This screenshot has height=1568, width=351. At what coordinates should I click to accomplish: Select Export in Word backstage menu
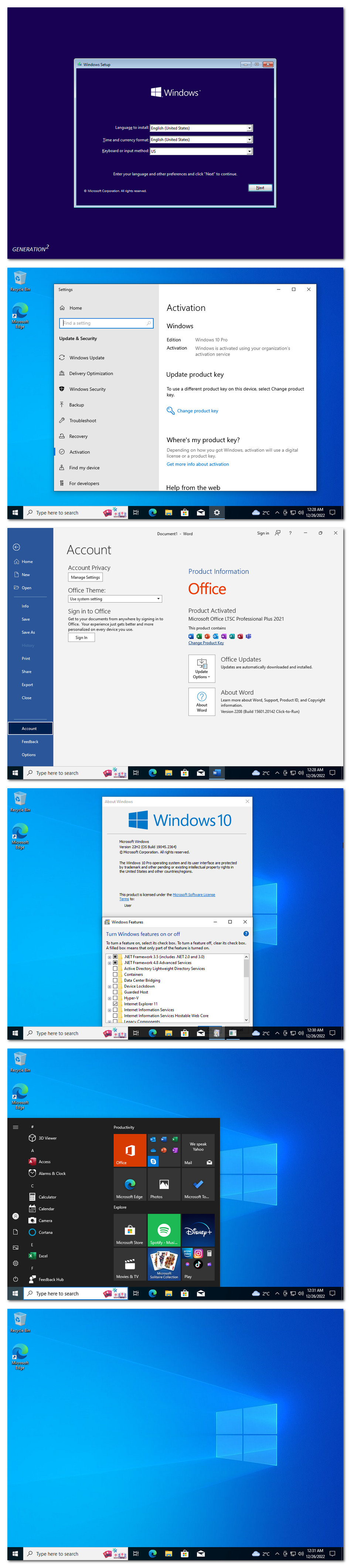27,684
